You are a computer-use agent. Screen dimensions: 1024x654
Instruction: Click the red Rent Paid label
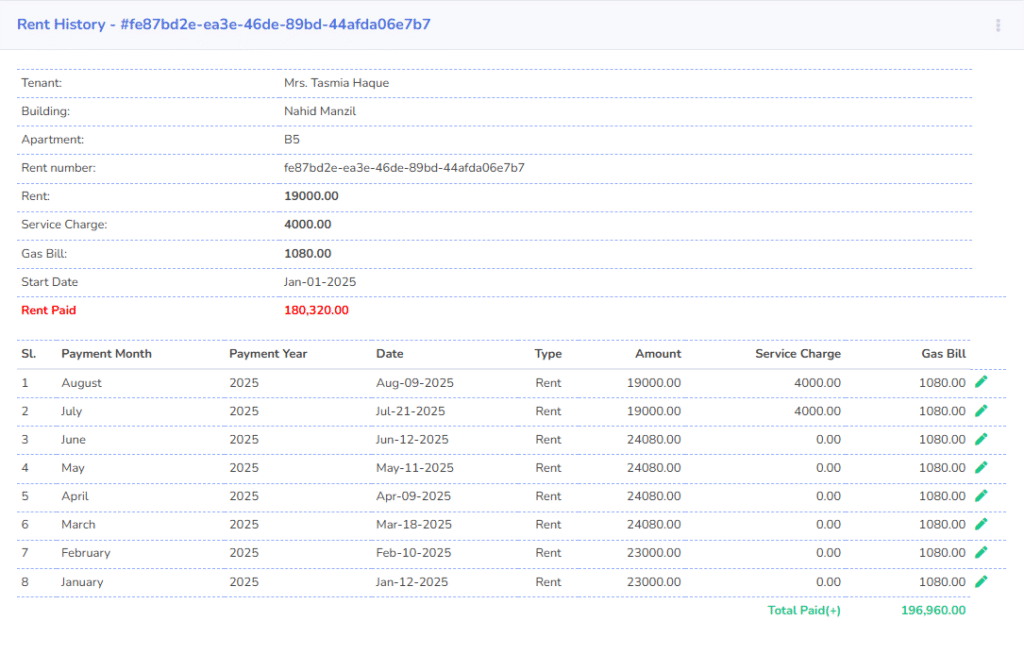(x=48, y=310)
